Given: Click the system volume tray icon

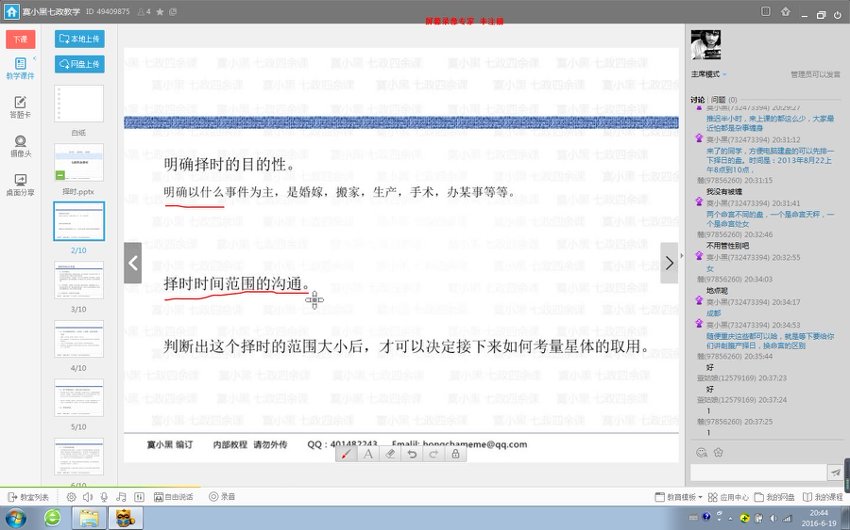Looking at the screenshot, I should [774, 518].
